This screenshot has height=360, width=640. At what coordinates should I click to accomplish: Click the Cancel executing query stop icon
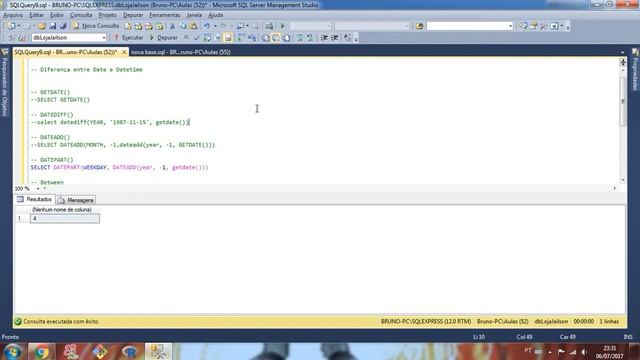tap(186, 38)
